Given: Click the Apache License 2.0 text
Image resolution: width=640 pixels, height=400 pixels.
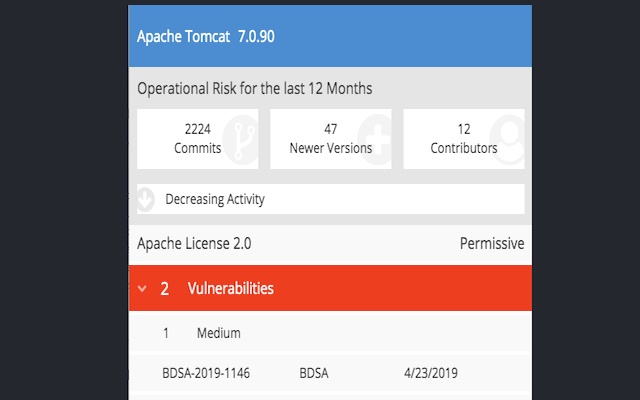Looking at the screenshot, I should tap(194, 244).
